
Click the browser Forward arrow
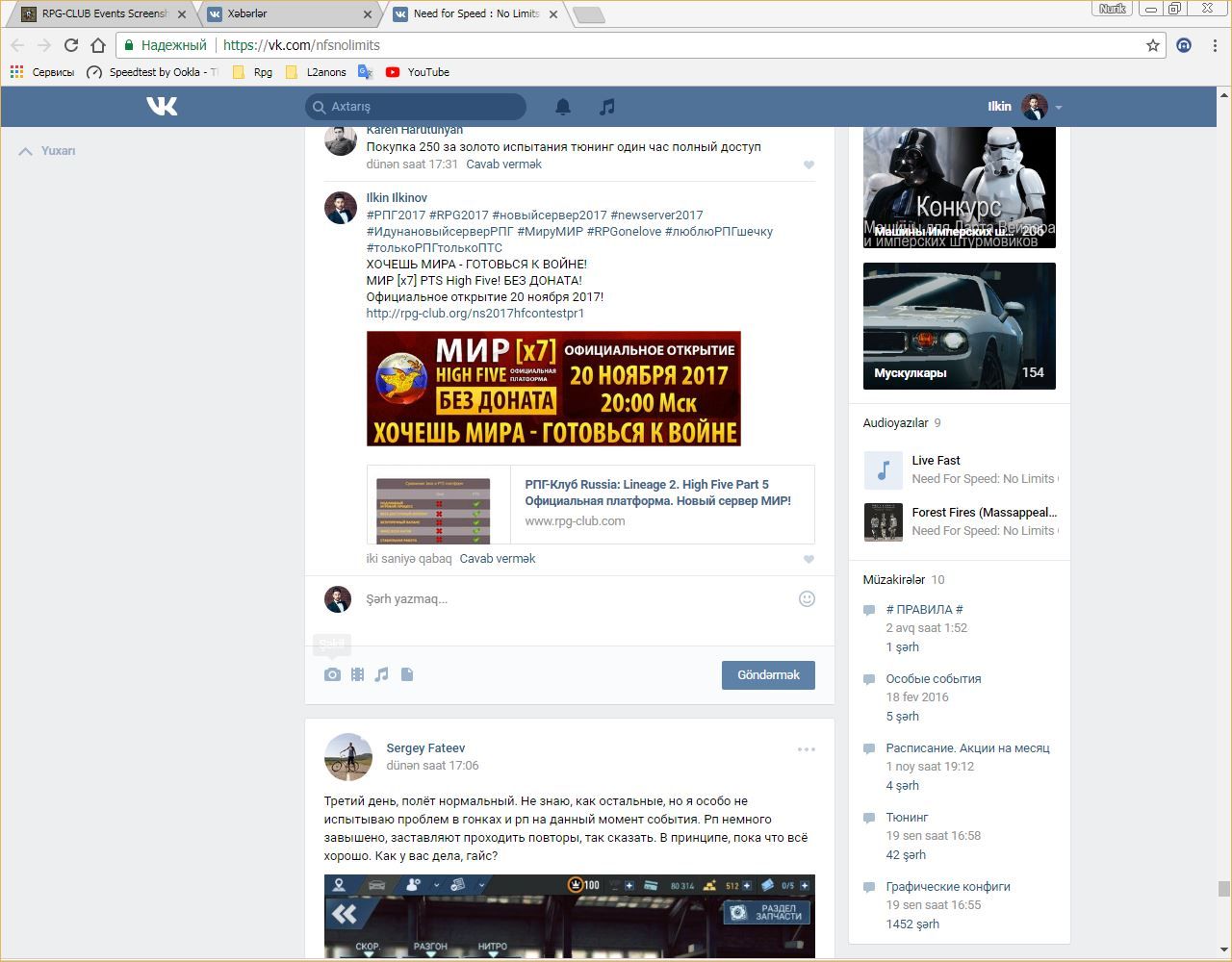(44, 45)
